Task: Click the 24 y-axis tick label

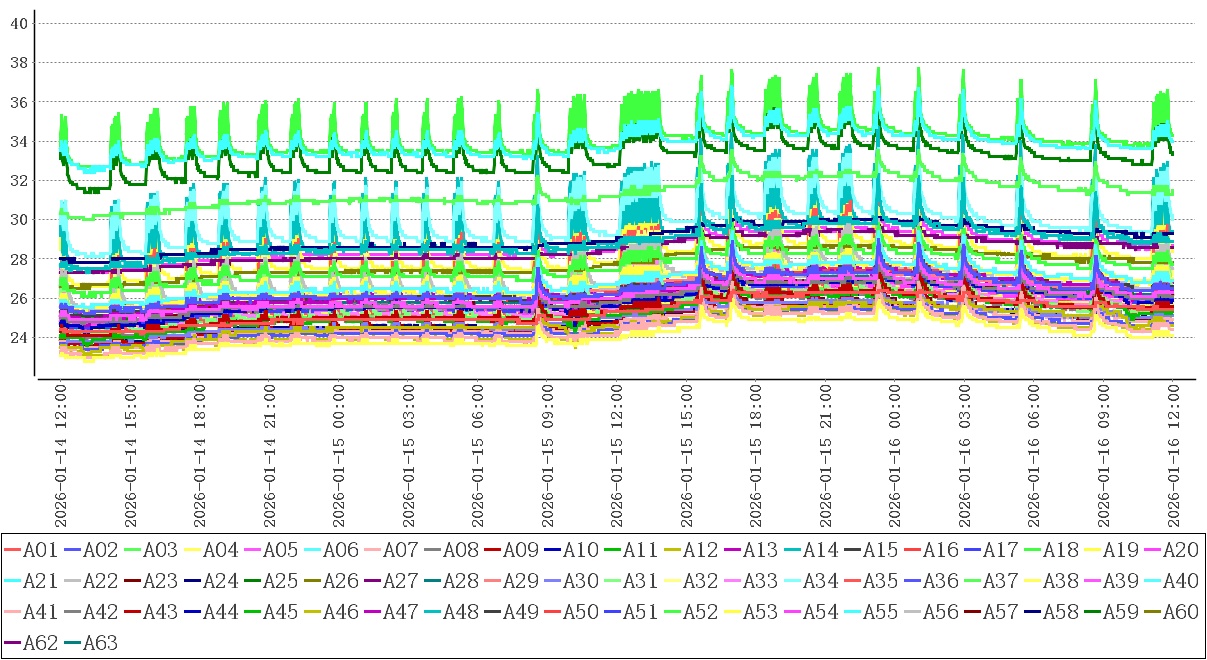Action: pyautogui.click(x=18, y=338)
